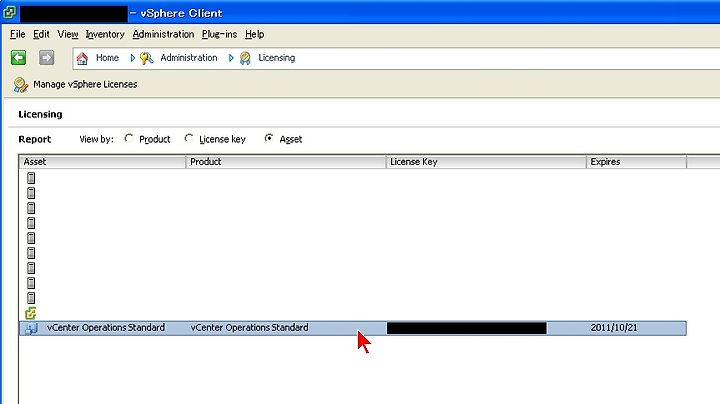The image size is (720, 404).
Task: Expand the arrow after Administration breadcrumb
Action: tap(231, 58)
